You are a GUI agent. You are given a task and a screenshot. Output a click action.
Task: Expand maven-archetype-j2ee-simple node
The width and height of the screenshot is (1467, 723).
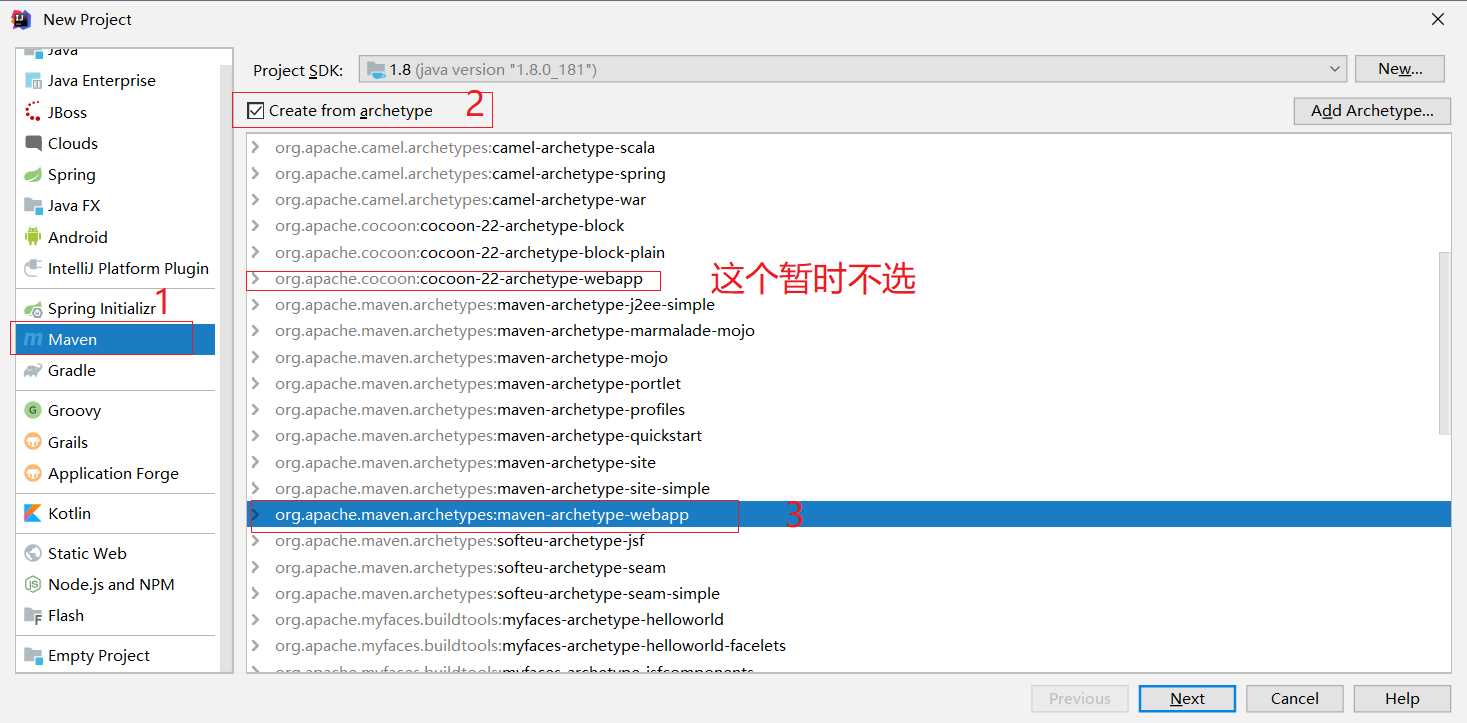(256, 305)
